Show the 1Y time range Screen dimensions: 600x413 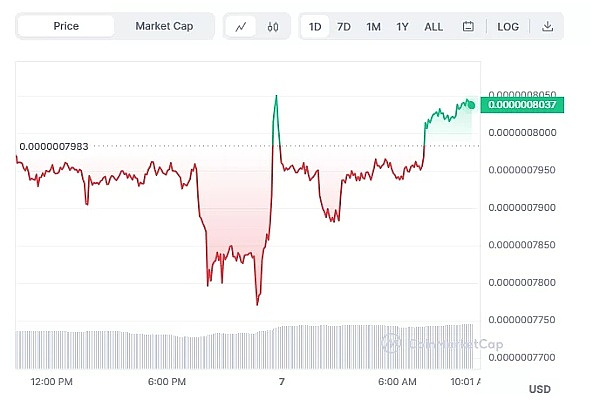(402, 27)
